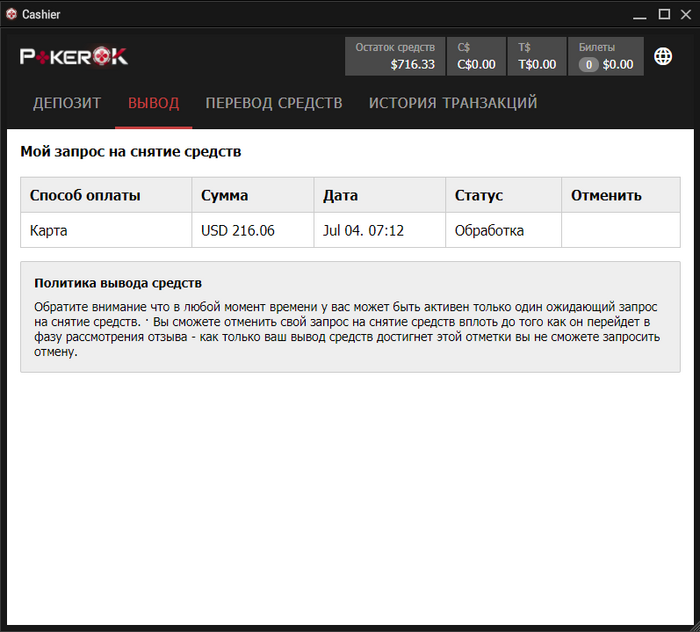This screenshot has height=632, width=700.
Task: Click the Обработка status cell
Action: pos(503,230)
